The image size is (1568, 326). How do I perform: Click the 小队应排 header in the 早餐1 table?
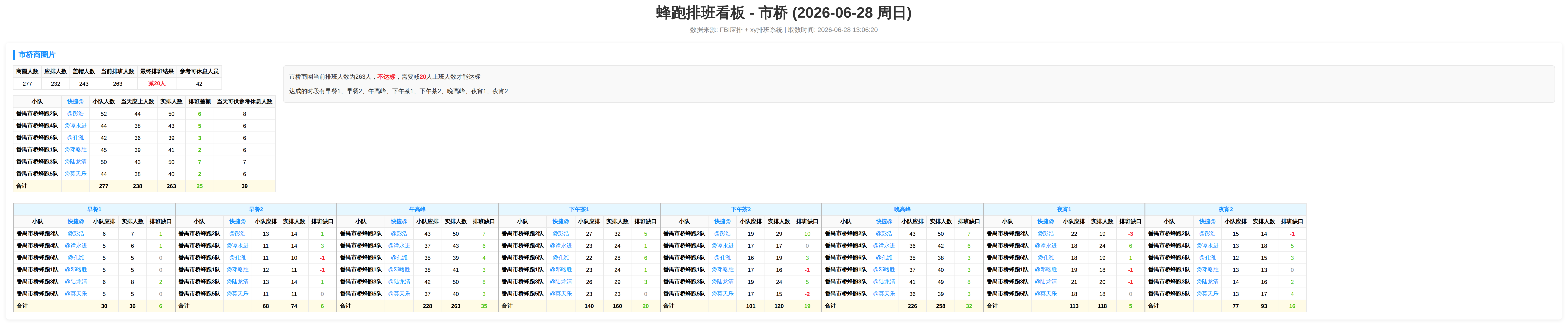(x=104, y=221)
